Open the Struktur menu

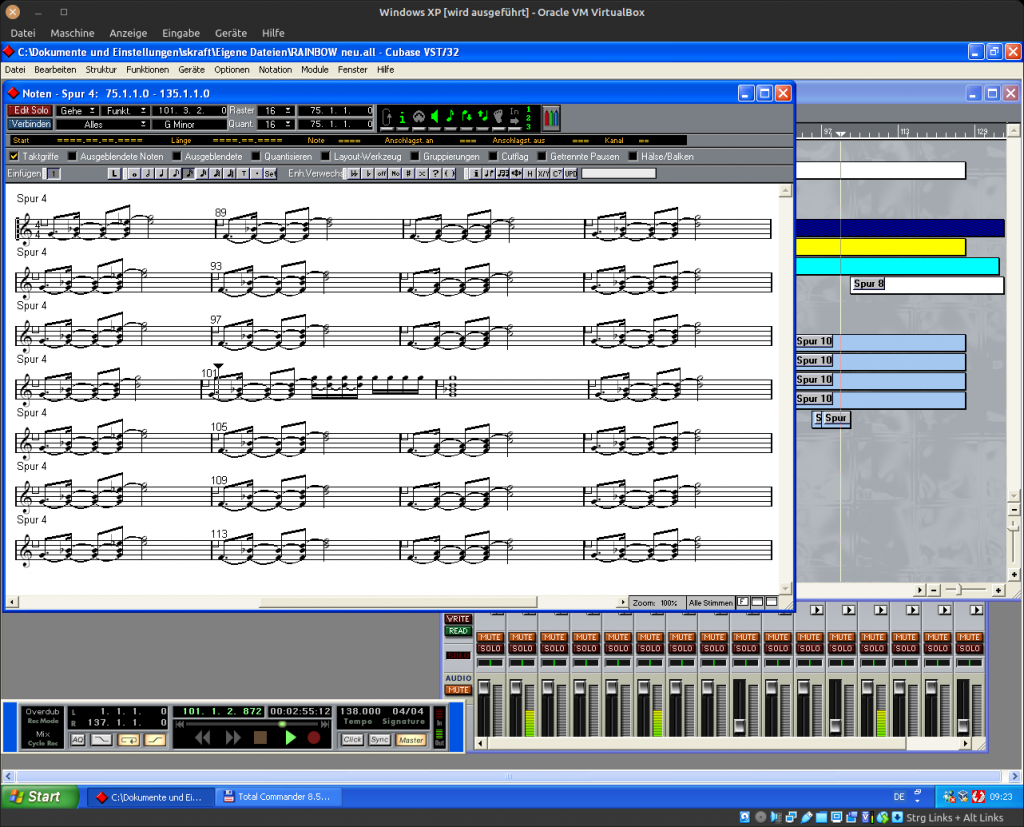(101, 70)
